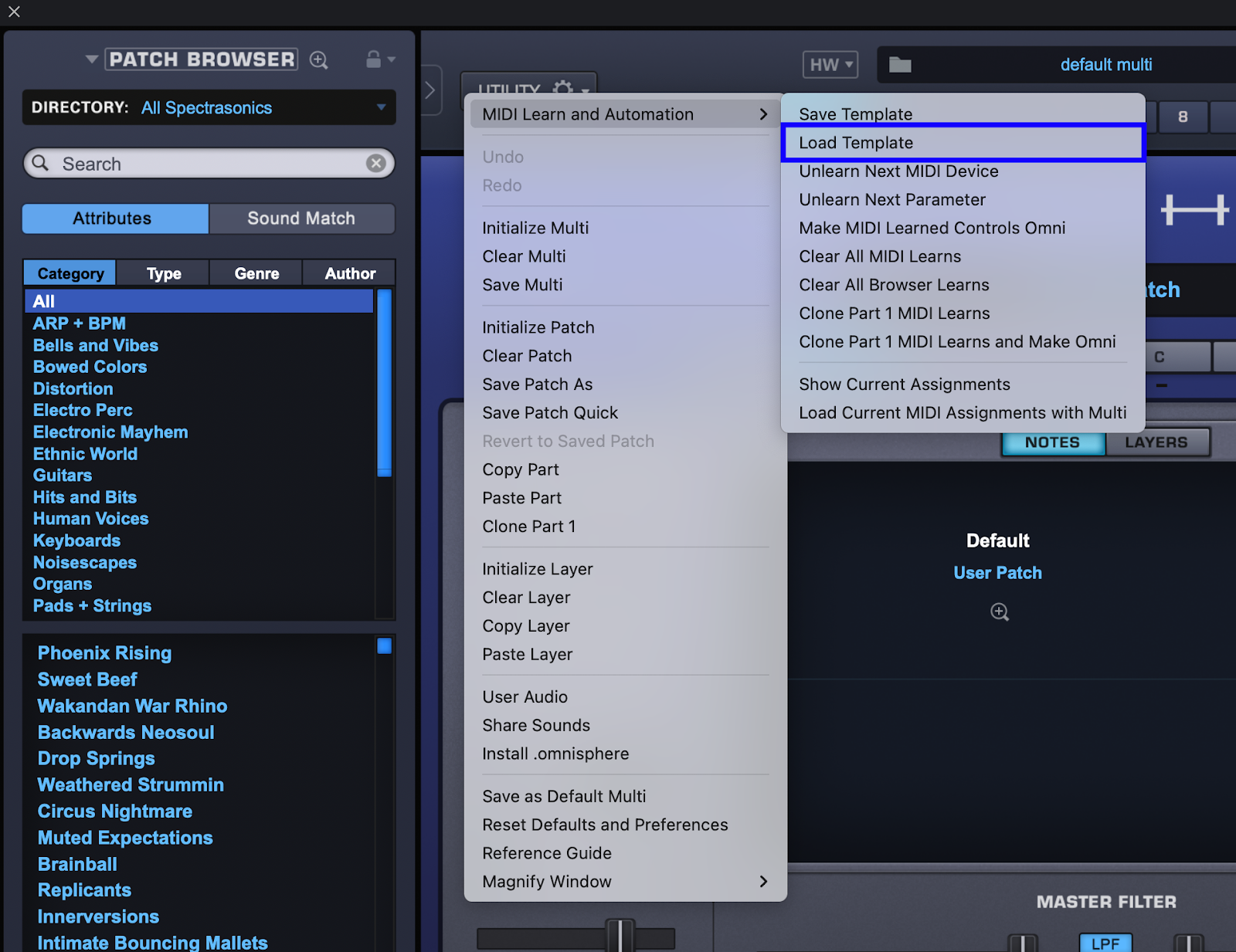Viewport: 1236px width, 952px height.
Task: Select the Bells and Vibes category
Action: click(199, 345)
